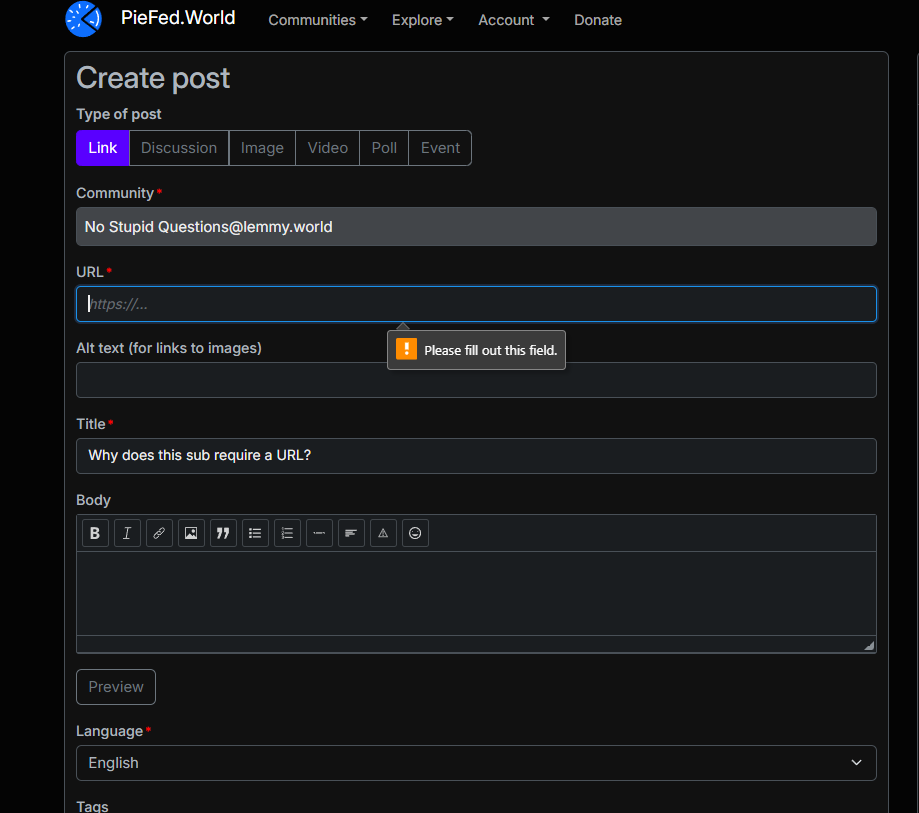Screen dimensions: 919x813
Task: Open the Account menu
Action: [514, 20]
